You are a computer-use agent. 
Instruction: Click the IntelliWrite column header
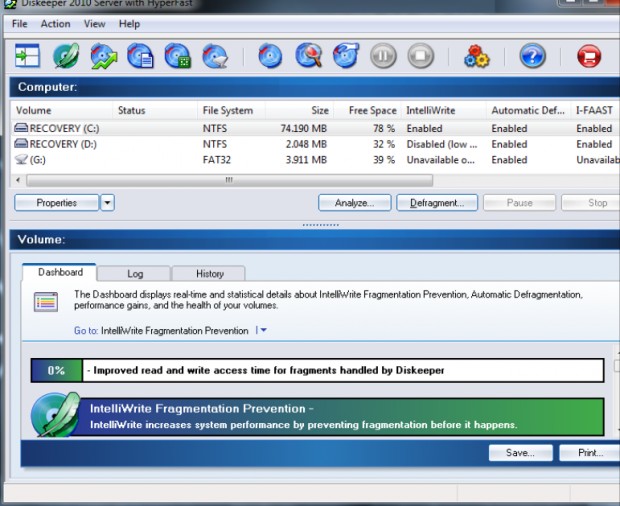[443, 110]
